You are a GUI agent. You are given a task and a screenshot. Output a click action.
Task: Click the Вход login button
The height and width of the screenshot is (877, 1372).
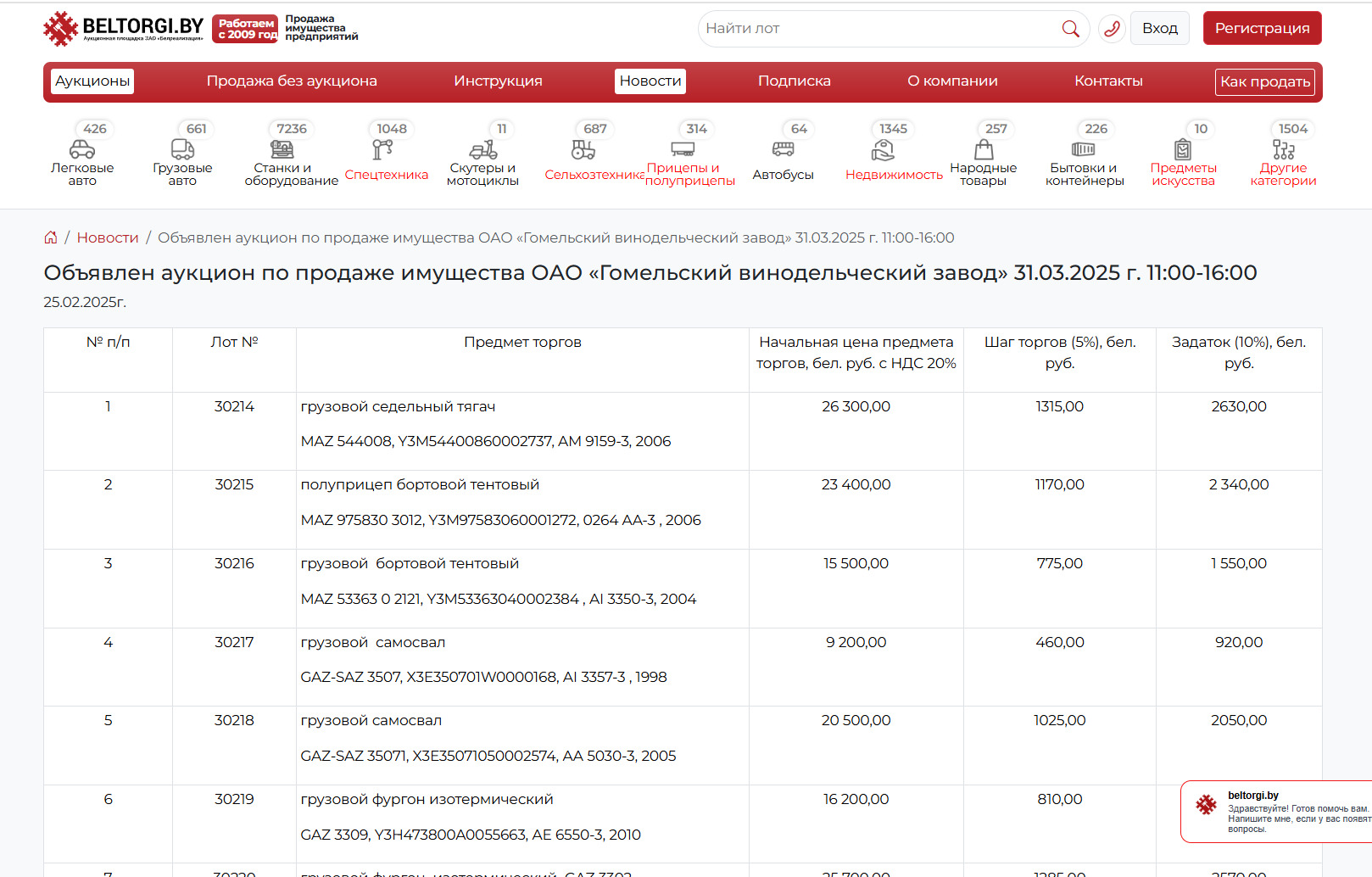click(x=1160, y=28)
